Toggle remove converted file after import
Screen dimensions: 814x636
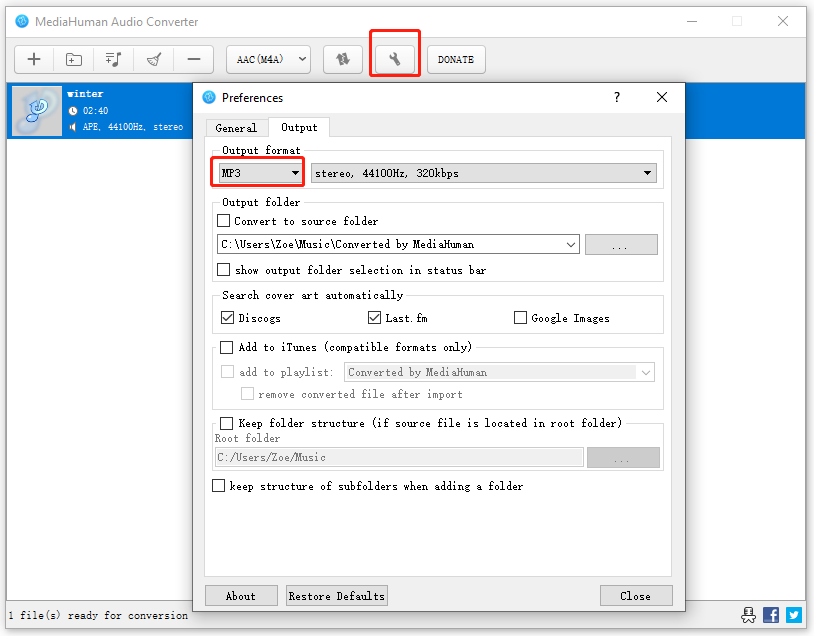[248, 394]
